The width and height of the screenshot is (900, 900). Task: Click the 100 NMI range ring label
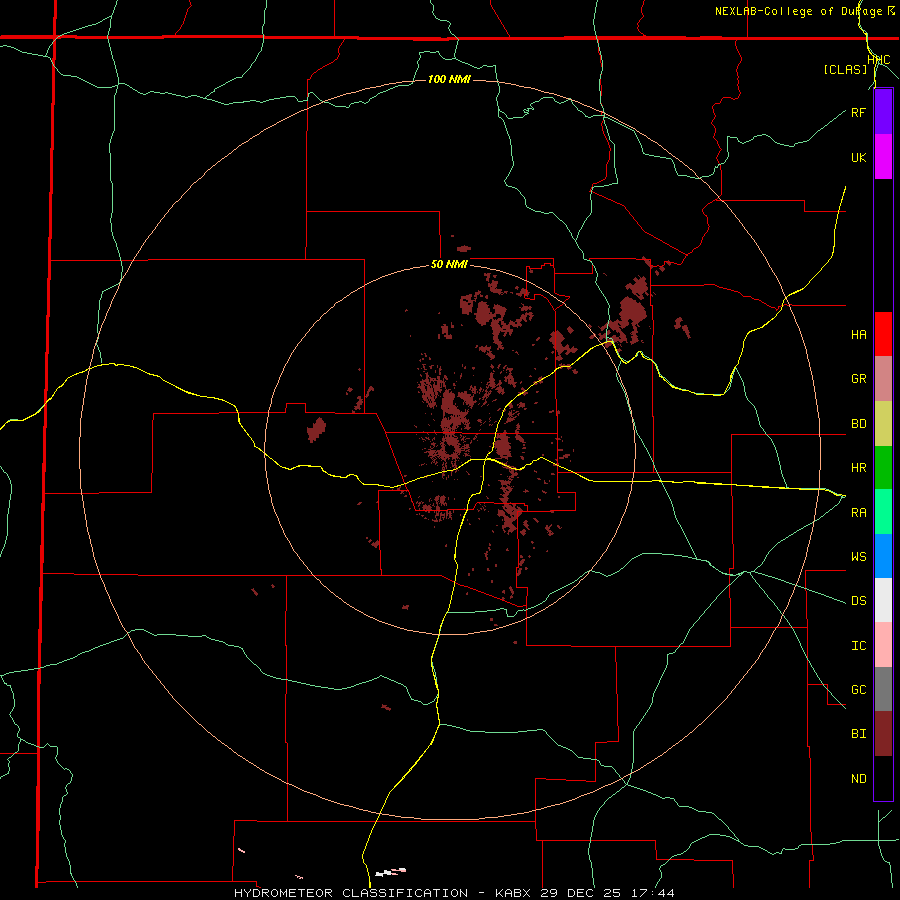point(449,79)
